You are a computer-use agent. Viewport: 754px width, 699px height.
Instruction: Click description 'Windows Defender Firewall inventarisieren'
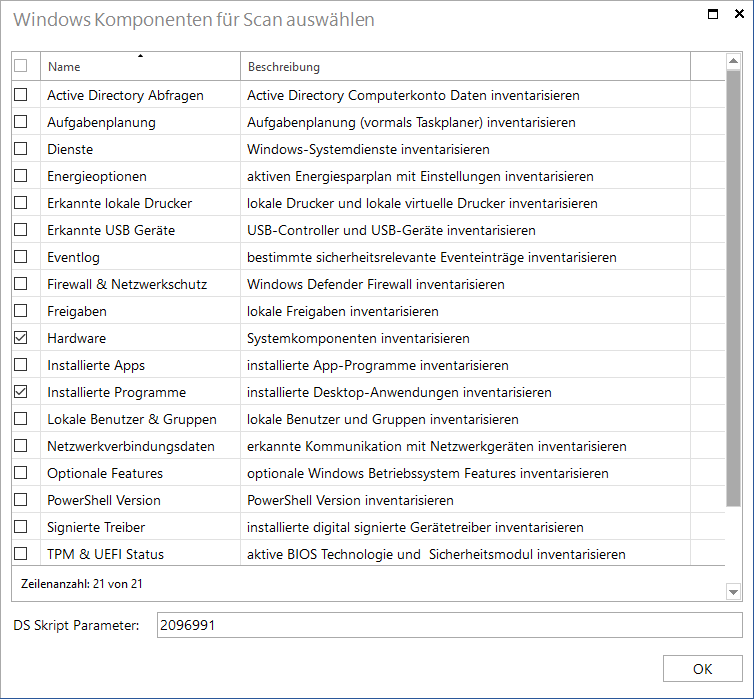click(376, 284)
